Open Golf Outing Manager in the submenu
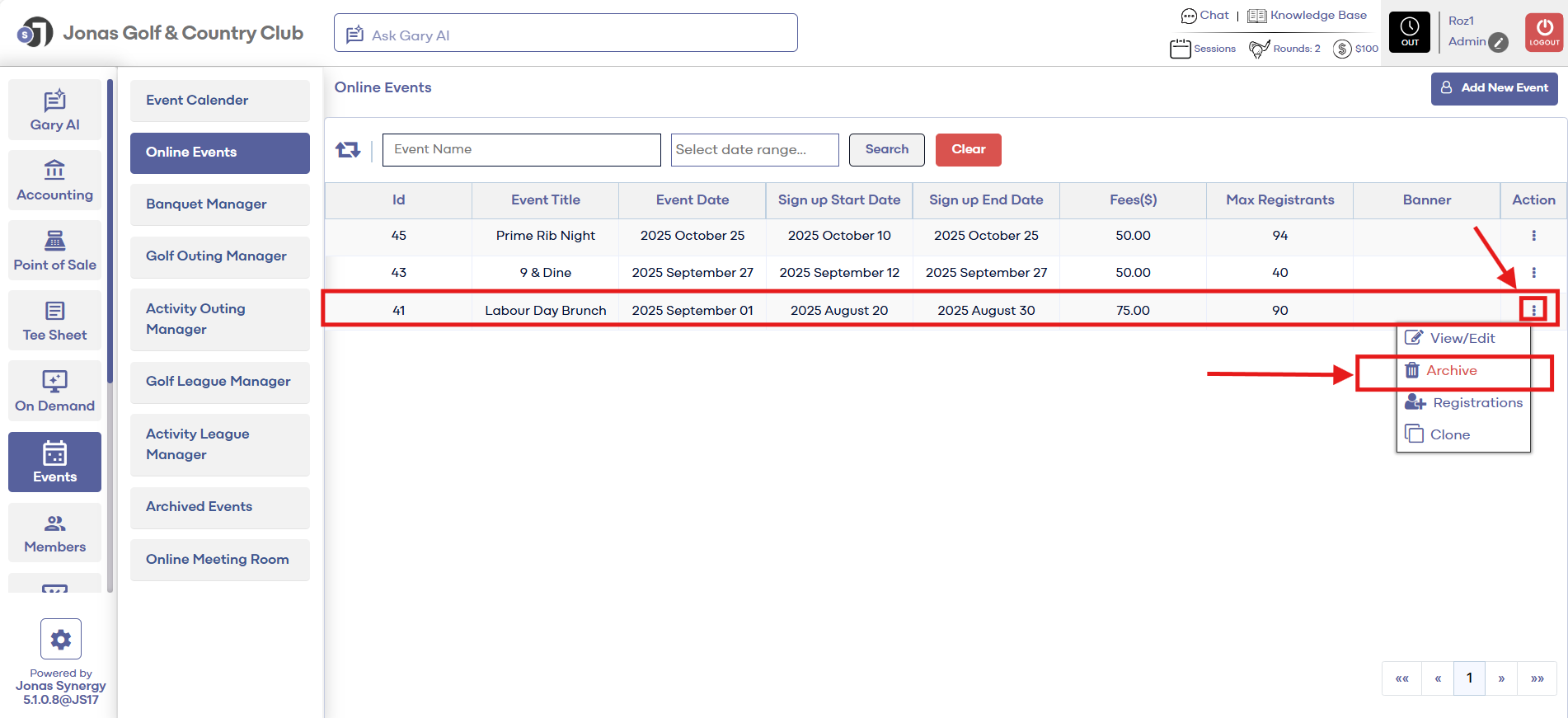Image resolution: width=1568 pixels, height=718 pixels. click(220, 256)
